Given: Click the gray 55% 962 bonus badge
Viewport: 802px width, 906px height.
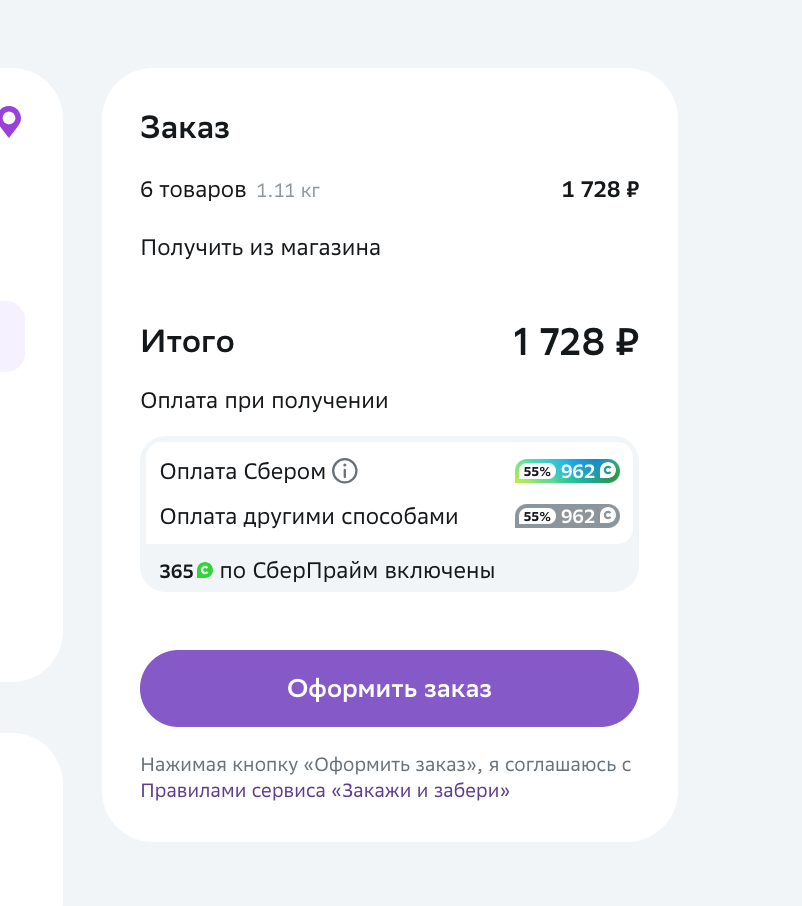Looking at the screenshot, I should pyautogui.click(x=567, y=516).
